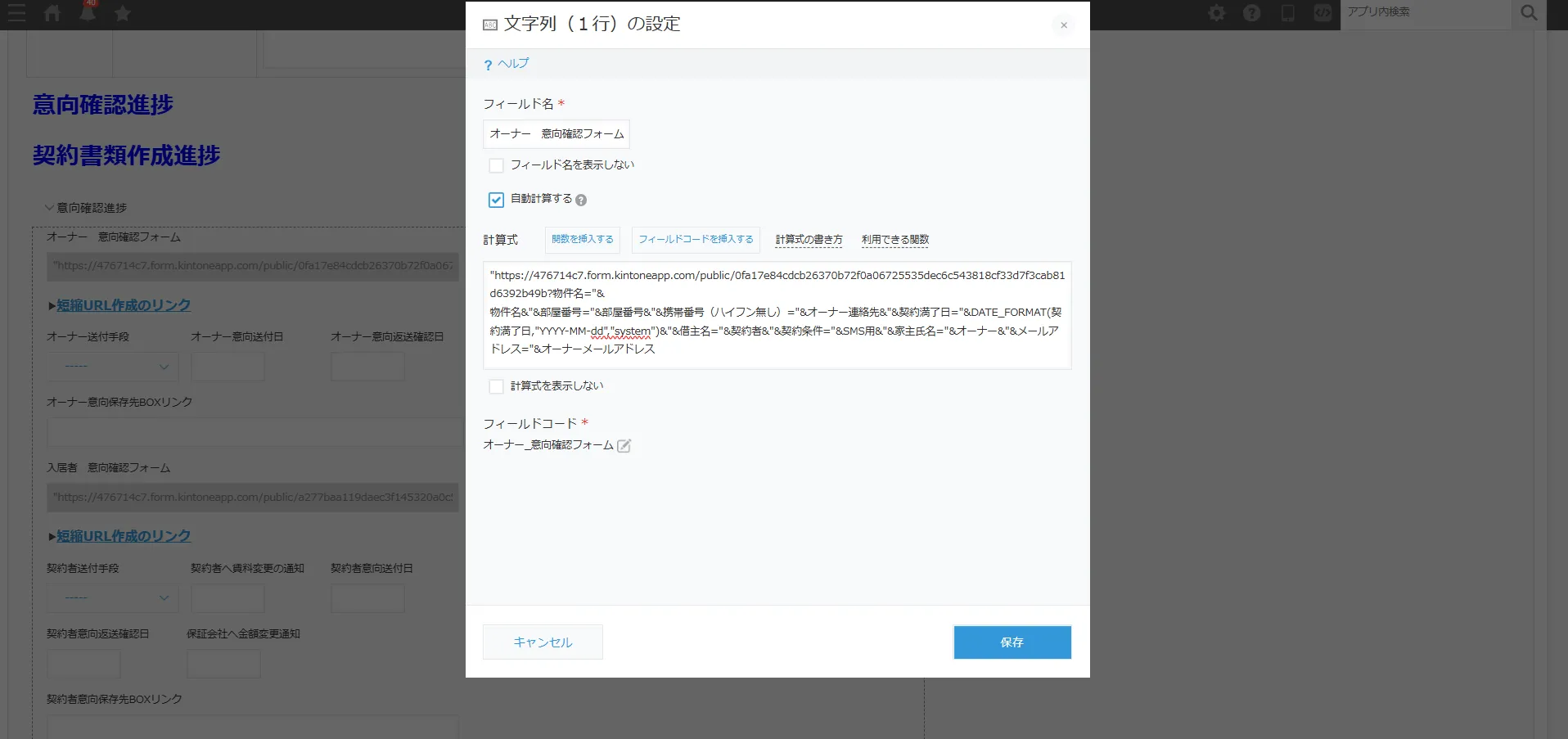Open the hamburger menu in top bar
Viewport: 1568px width, 739px height.
tap(16, 13)
